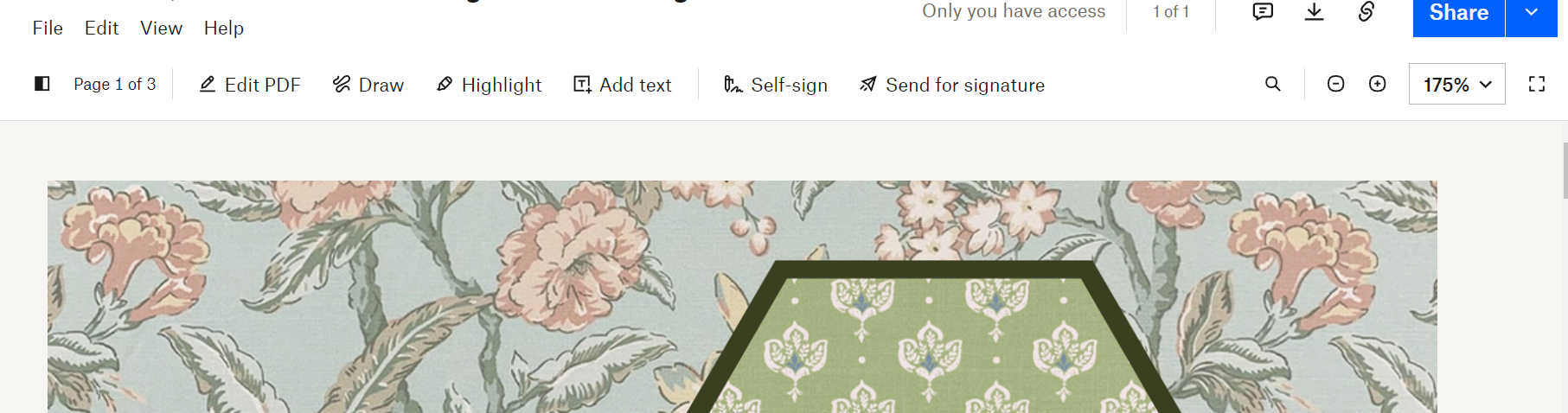Open the View menu
Screen dimensions: 1568x413
[161, 28]
